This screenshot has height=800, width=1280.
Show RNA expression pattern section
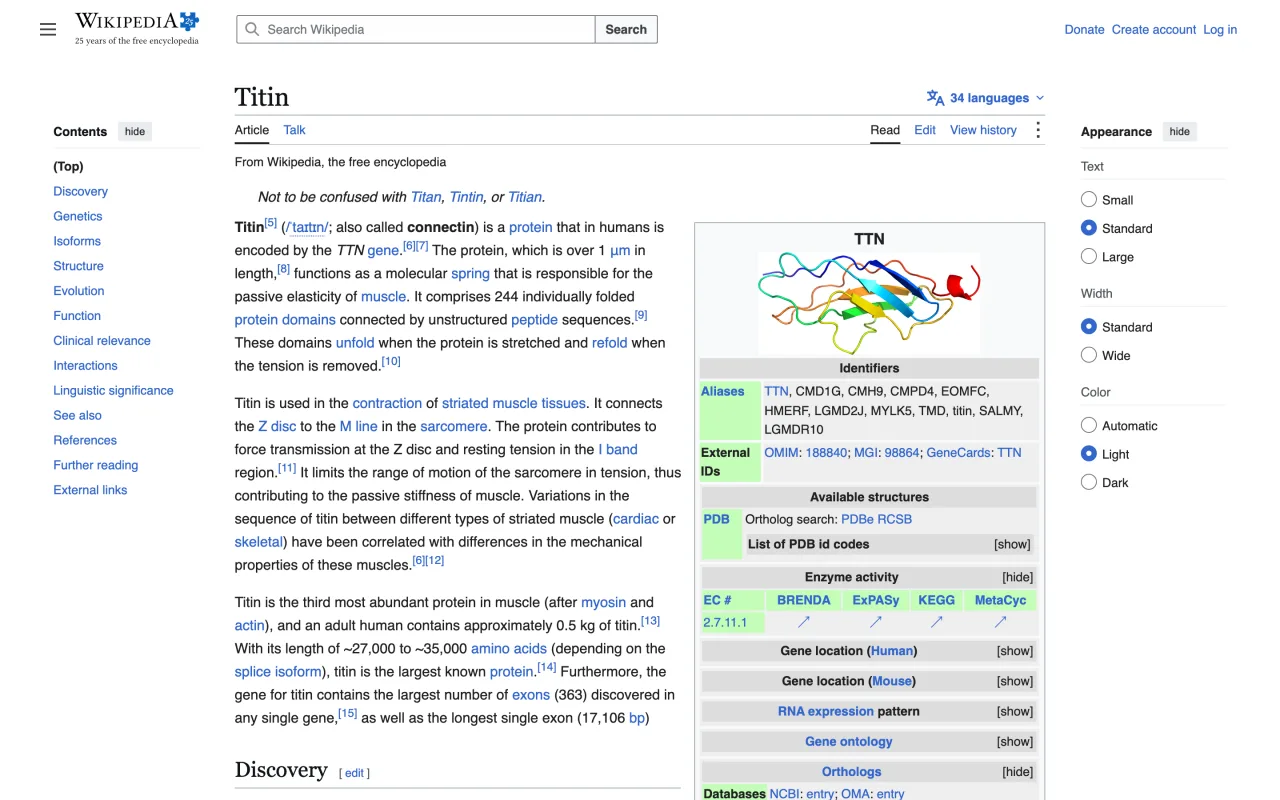[1014, 711]
